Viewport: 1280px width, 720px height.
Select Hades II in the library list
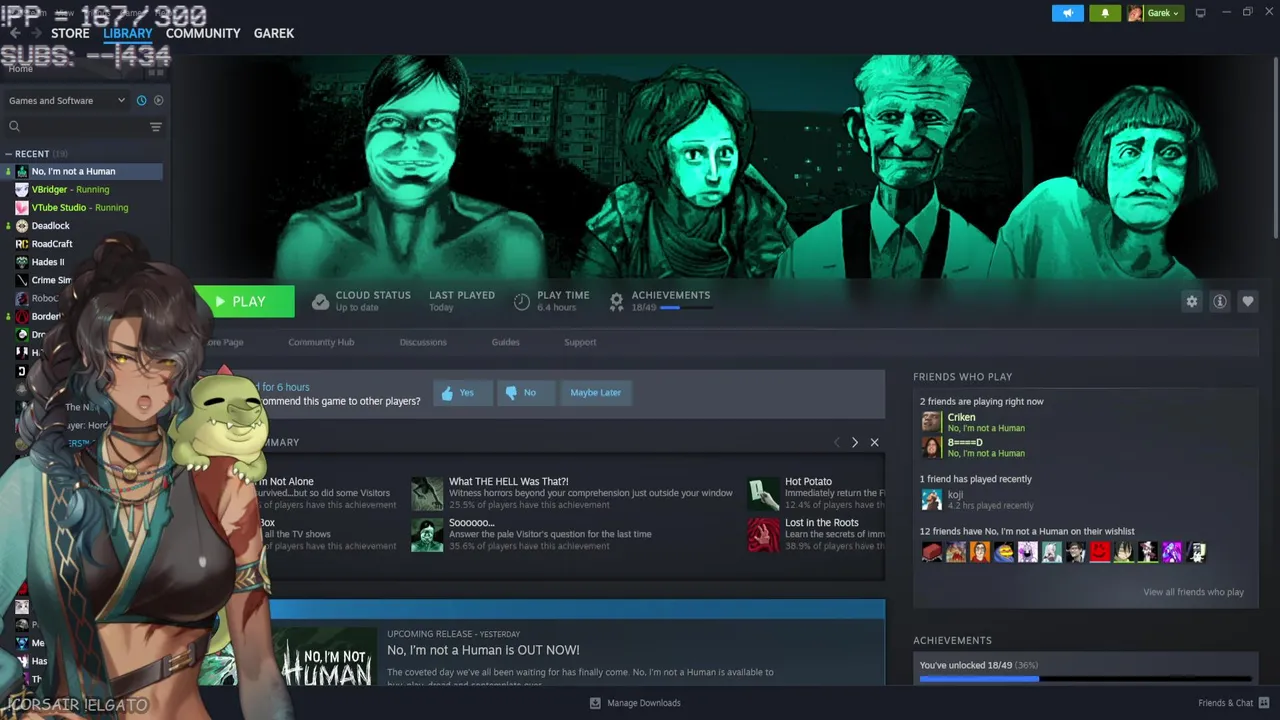48,262
